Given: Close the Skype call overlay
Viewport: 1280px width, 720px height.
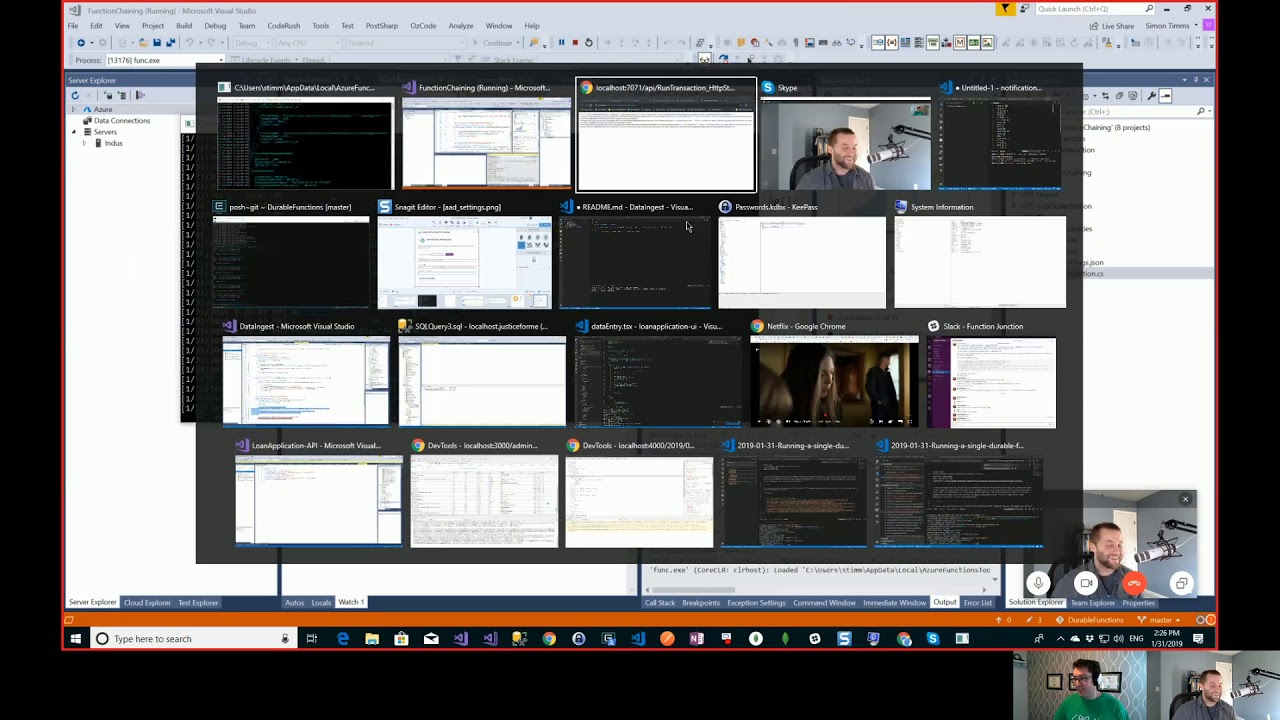Looking at the screenshot, I should [1185, 499].
